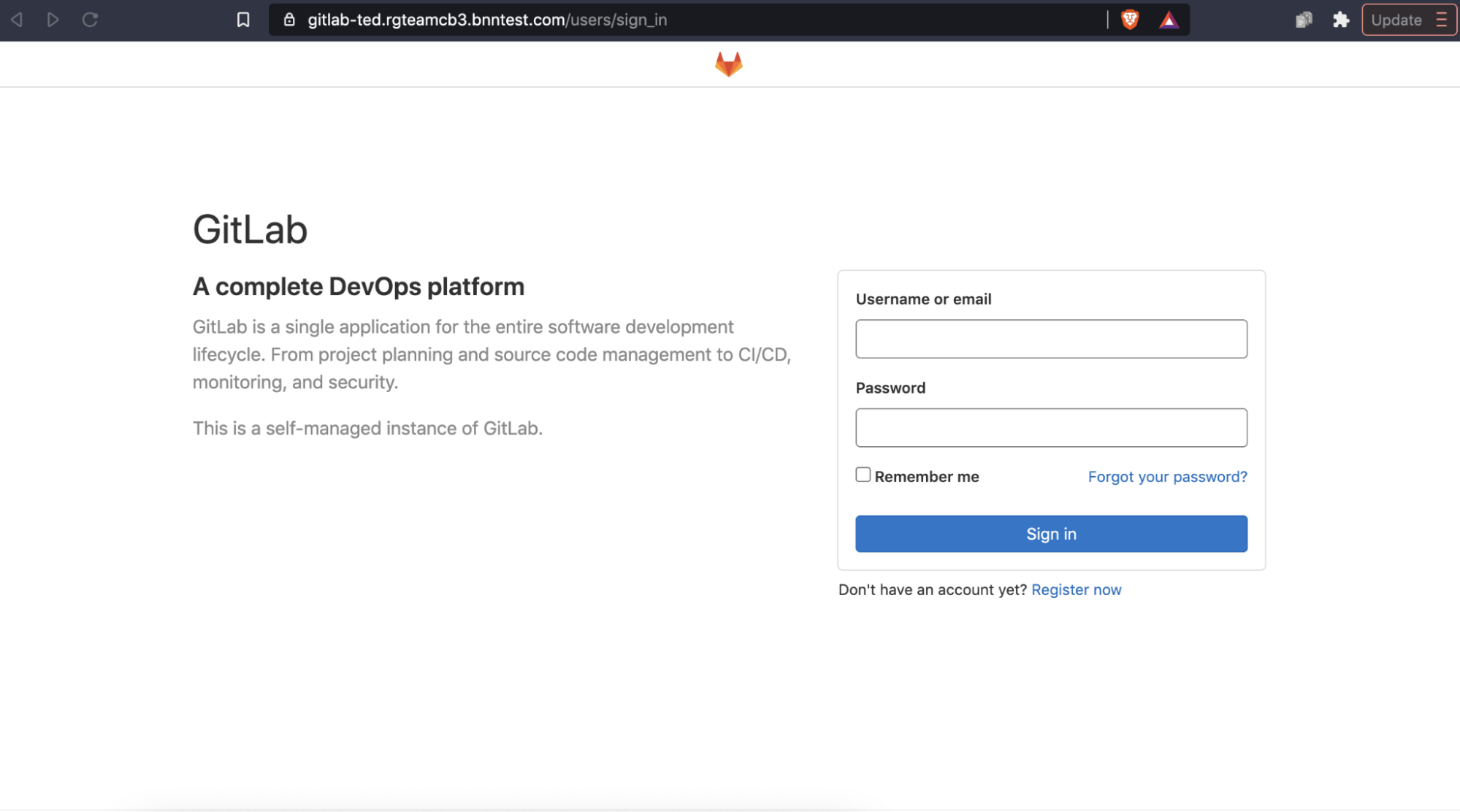Screen dimensions: 1460x812
Task: Open Brave Shields lion icon
Action: point(1129,20)
